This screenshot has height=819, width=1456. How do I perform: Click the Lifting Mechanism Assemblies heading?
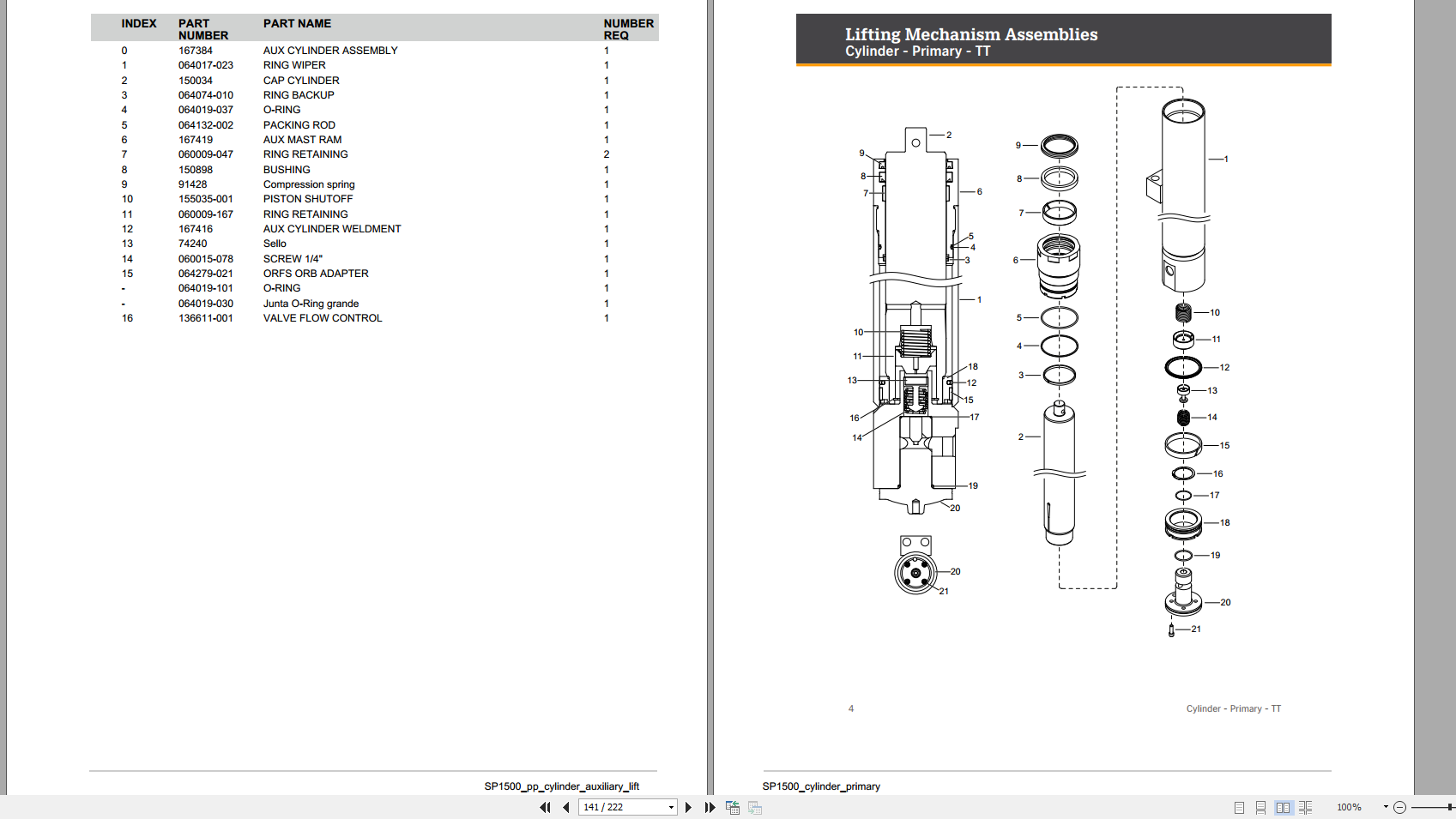point(970,34)
